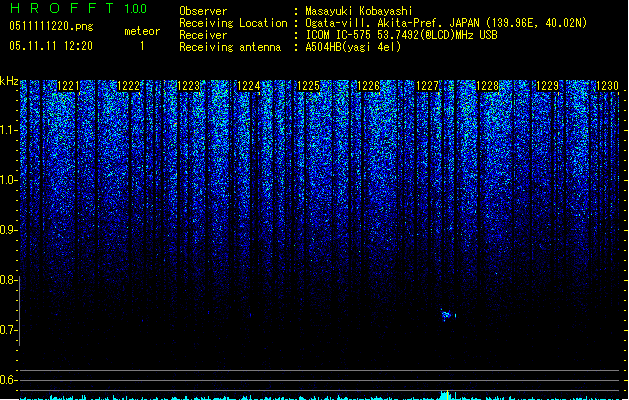Click the 1230 time marker label
Viewport: 629px width, 400px height.
607,86
